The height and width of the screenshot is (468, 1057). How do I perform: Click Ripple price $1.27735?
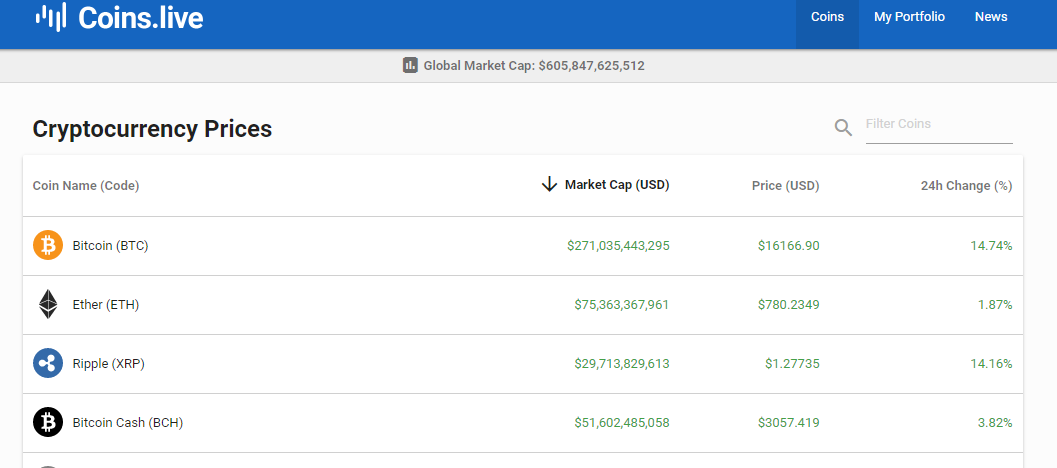[x=792, y=364]
